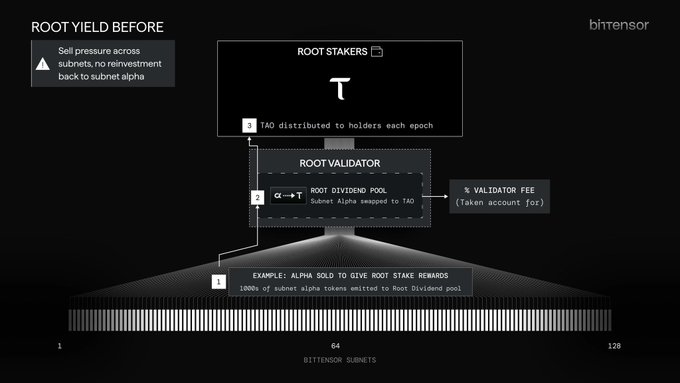Click 'EXAMPLE: ALPHA SOLD TO GIVE ROOT STAKE REWARDS'
Image resolution: width=680 pixels, height=383 pixels.
350,275
